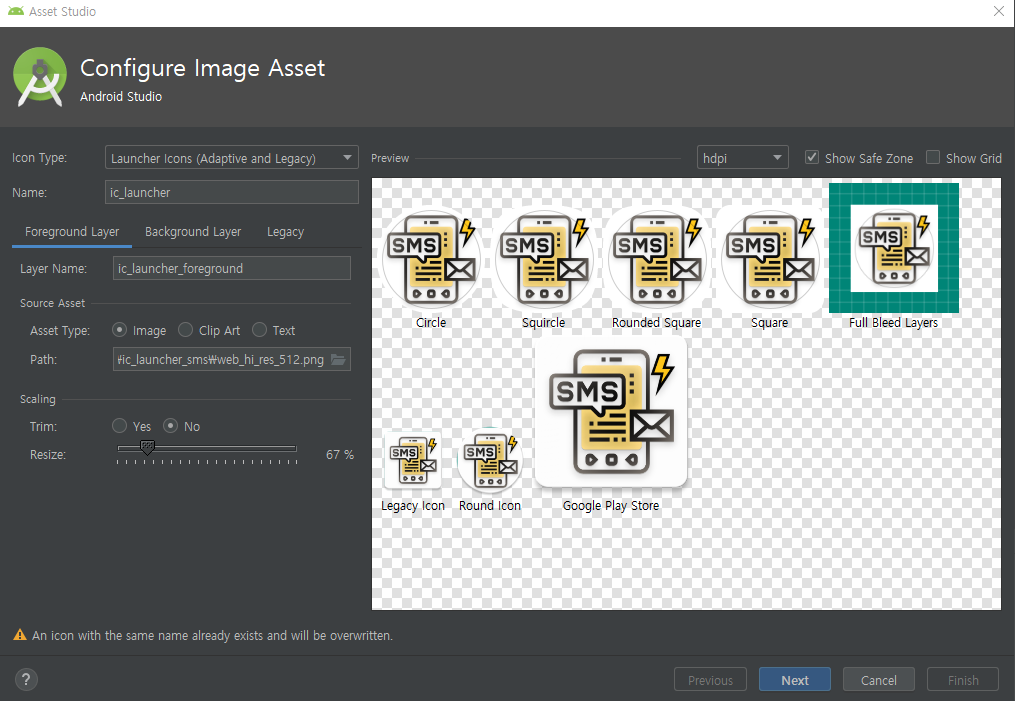1015x701 pixels.
Task: Select Text asset type radio button
Action: (259, 330)
